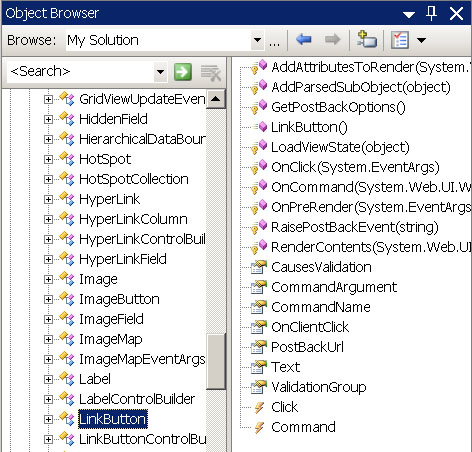472x452 pixels.
Task: Click into the Search input field
Action: coord(80,72)
